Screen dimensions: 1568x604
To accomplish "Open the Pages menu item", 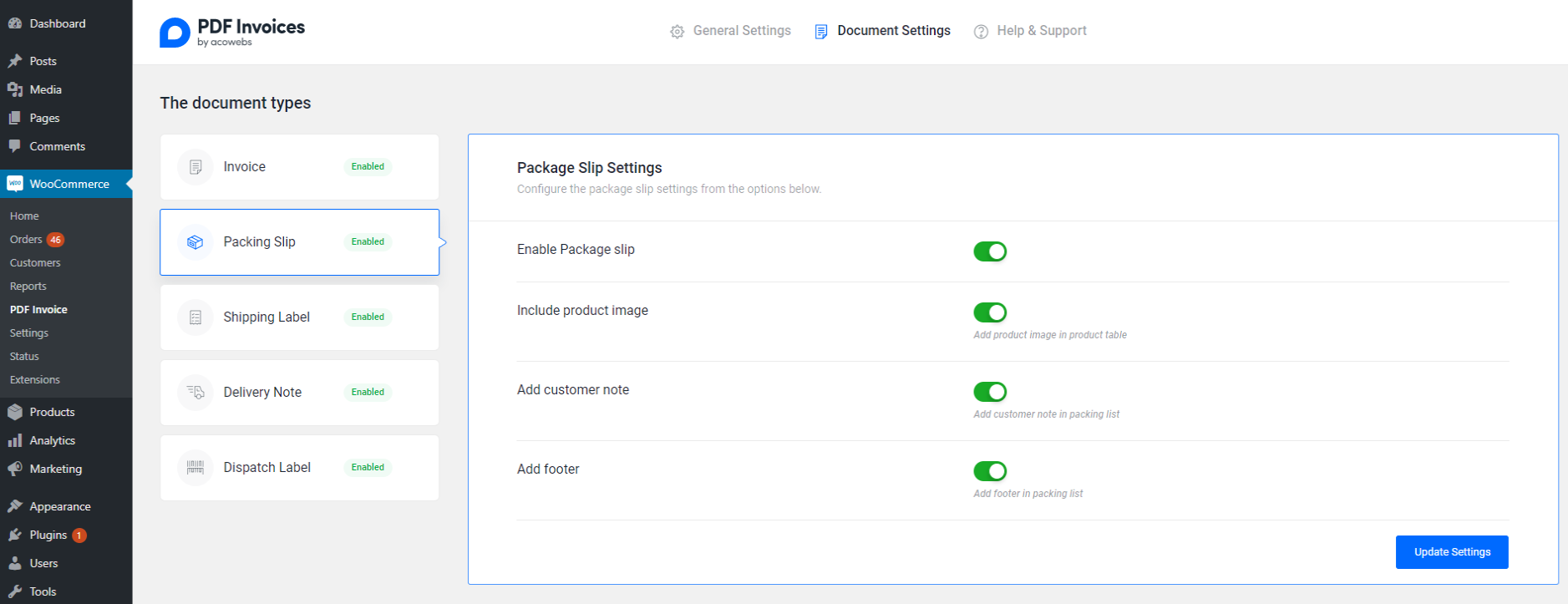I will (x=66, y=118).
